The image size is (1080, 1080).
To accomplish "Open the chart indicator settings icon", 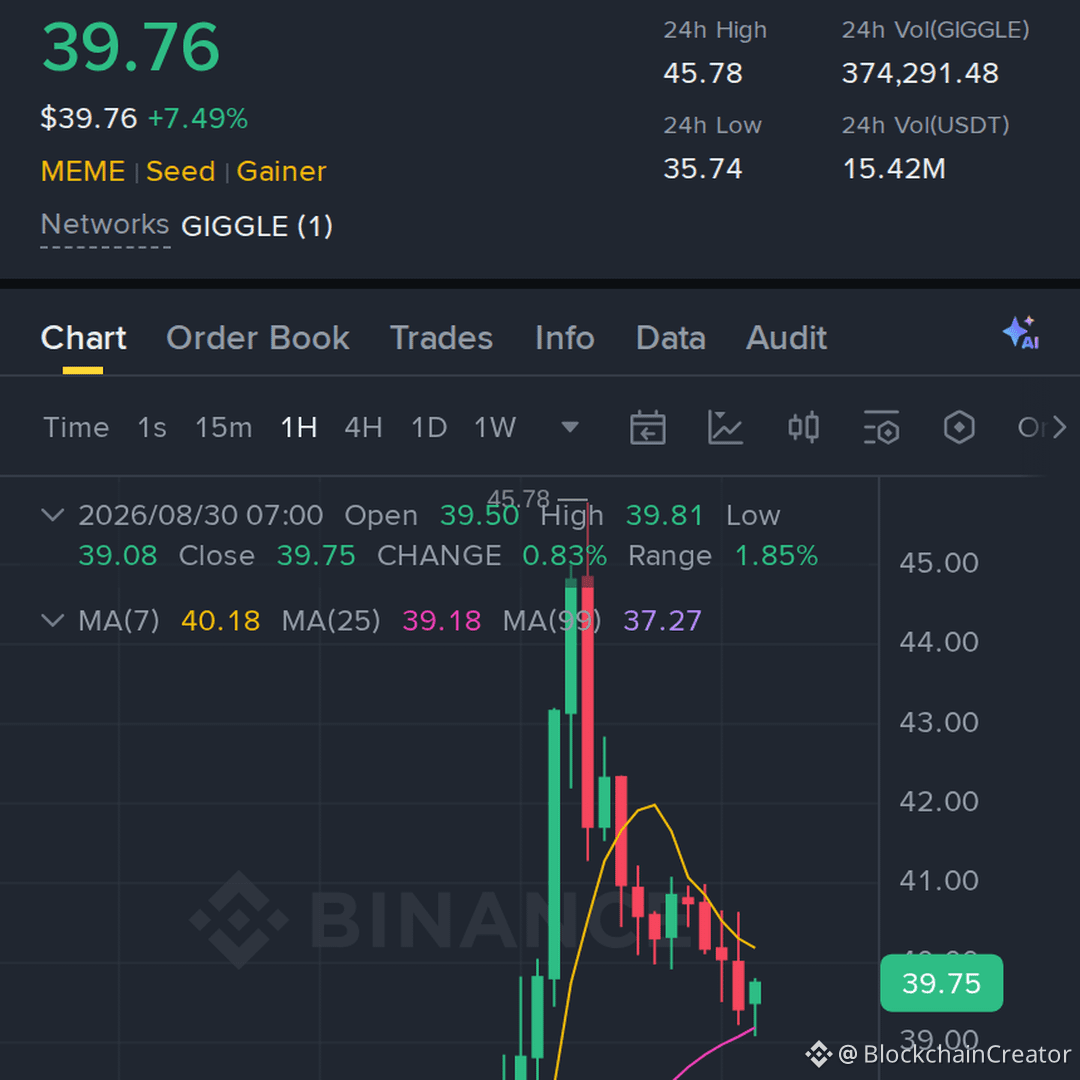I will (x=881, y=428).
